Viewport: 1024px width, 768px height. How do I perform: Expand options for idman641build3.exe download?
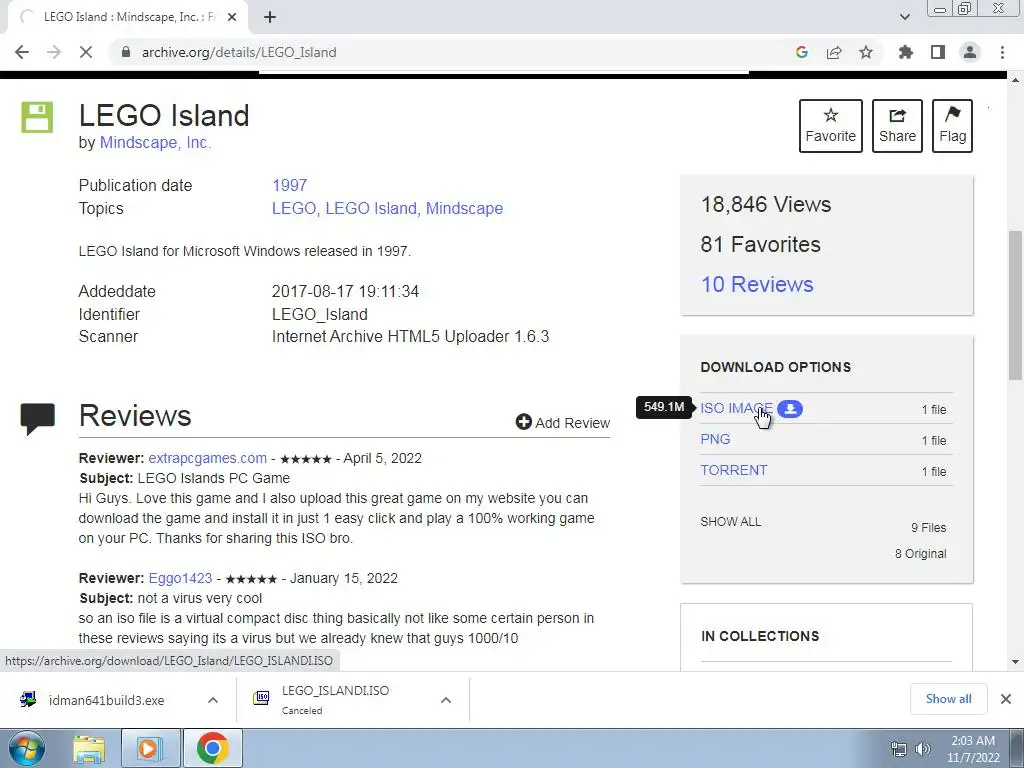[213, 700]
